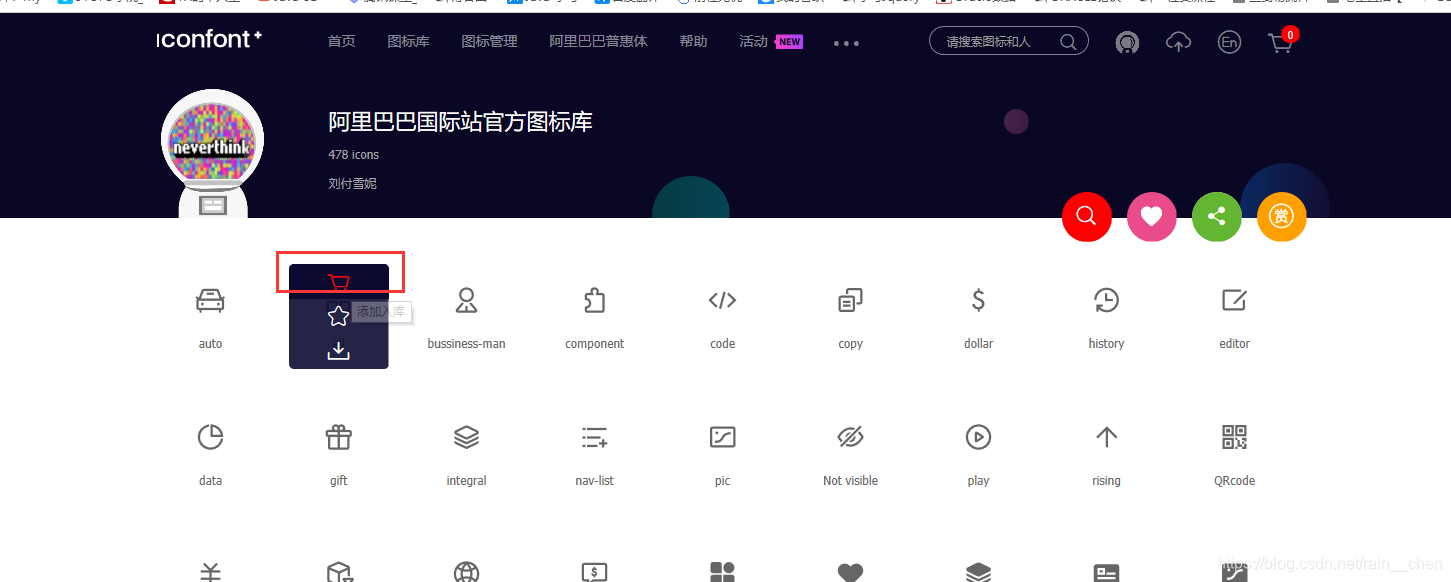Viewport: 1451px width, 582px height.
Task: Select the integral layers icon
Action: 466,437
